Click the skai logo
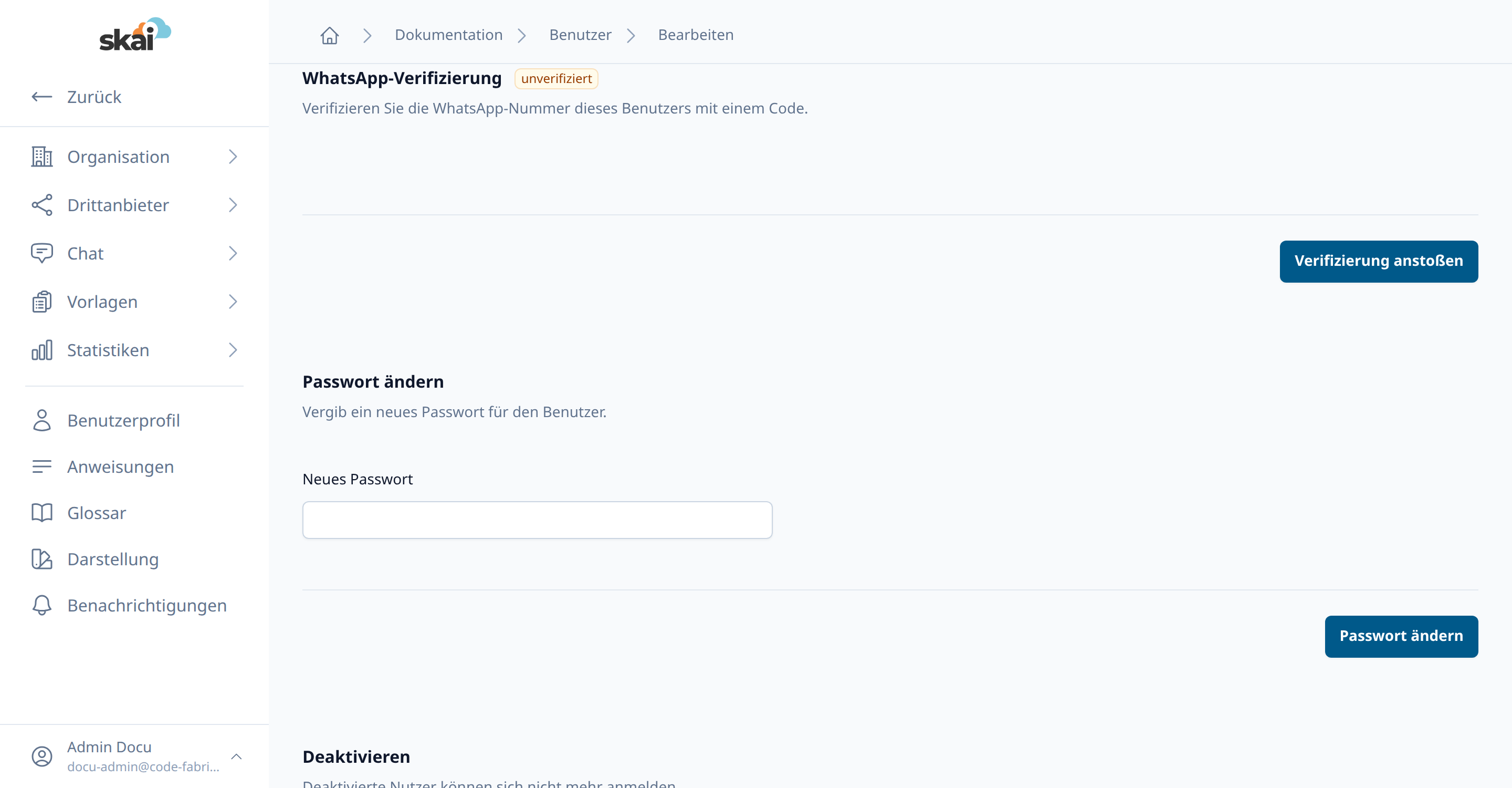The image size is (1512, 788). point(135,34)
